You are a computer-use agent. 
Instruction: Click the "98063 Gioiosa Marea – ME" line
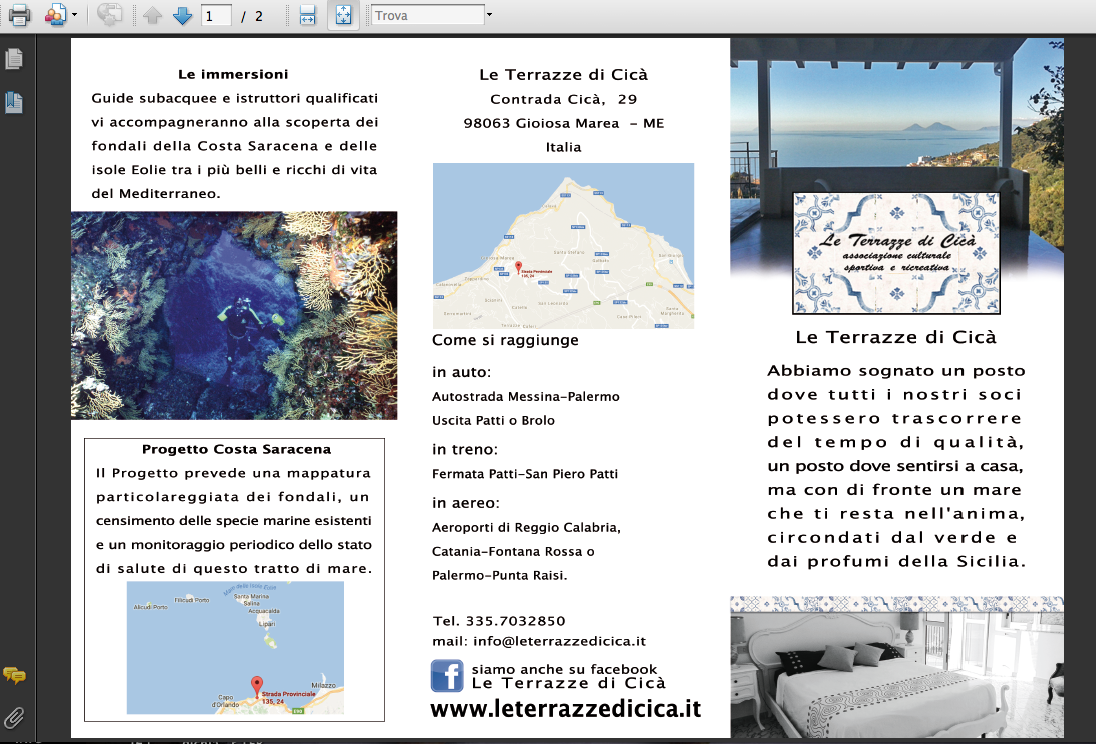563,123
